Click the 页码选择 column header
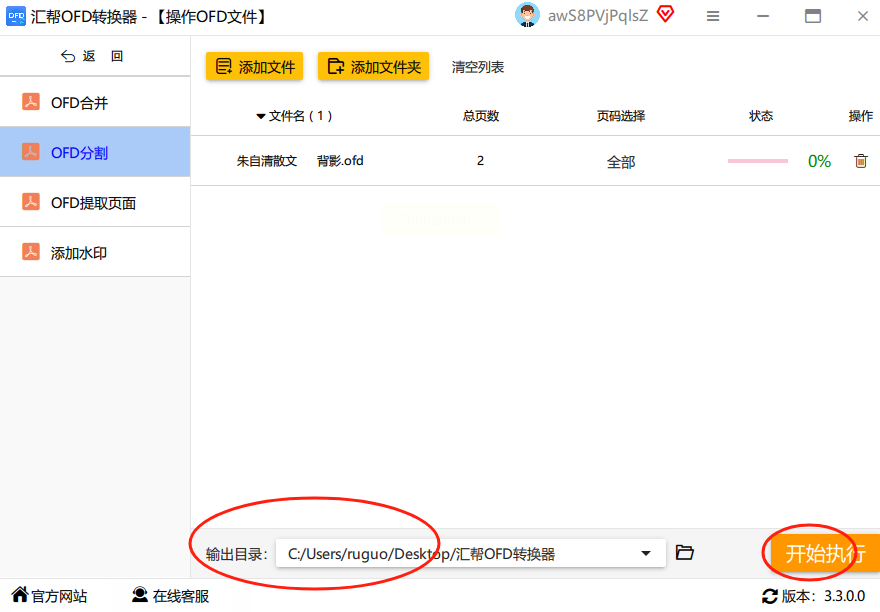Screen dimensions: 880x612 [621, 116]
